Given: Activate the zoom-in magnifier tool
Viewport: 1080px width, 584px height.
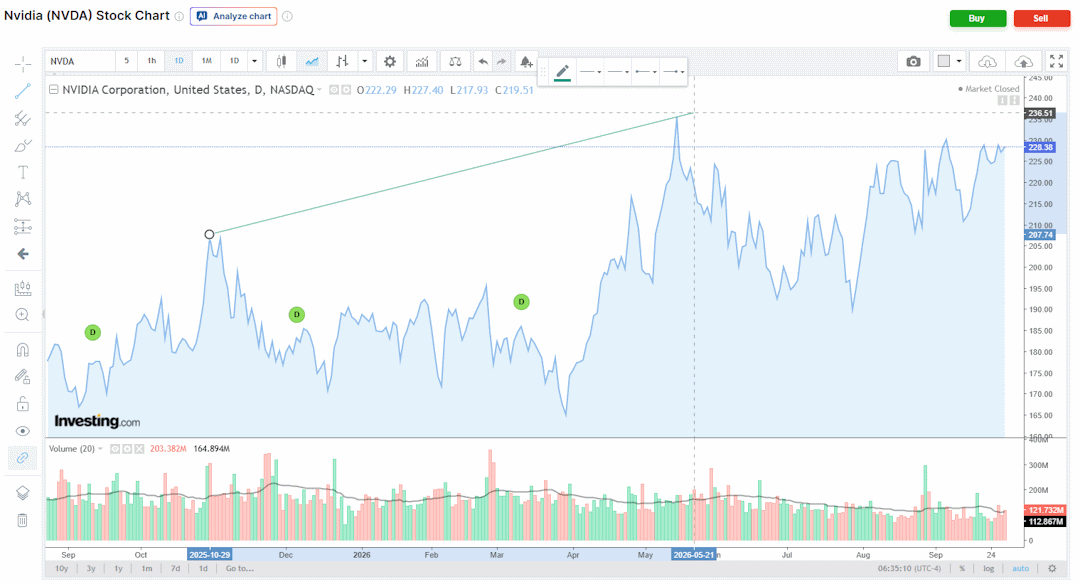Looking at the screenshot, I should tap(23, 315).
